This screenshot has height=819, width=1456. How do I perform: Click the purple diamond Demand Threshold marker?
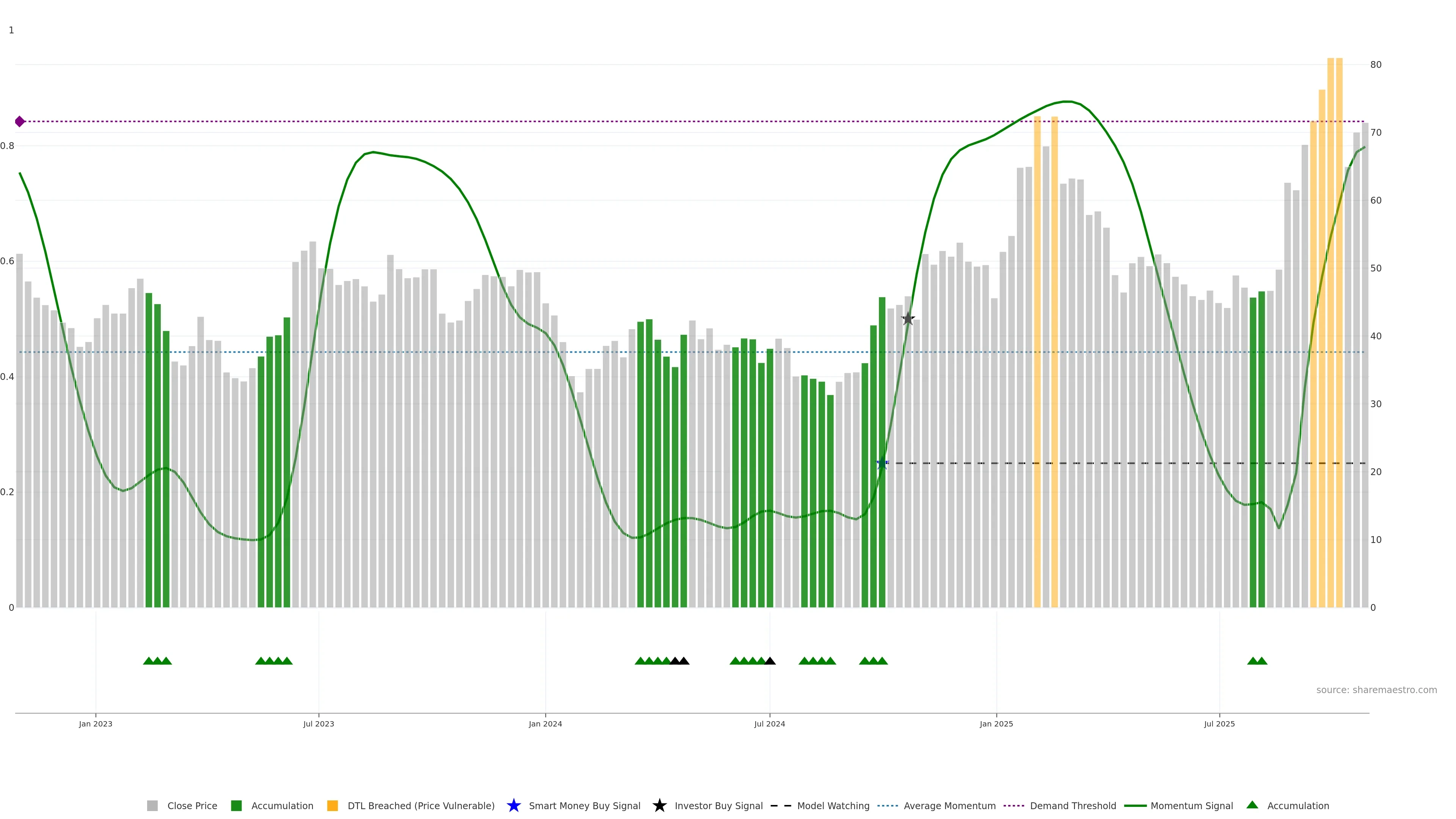(x=20, y=121)
